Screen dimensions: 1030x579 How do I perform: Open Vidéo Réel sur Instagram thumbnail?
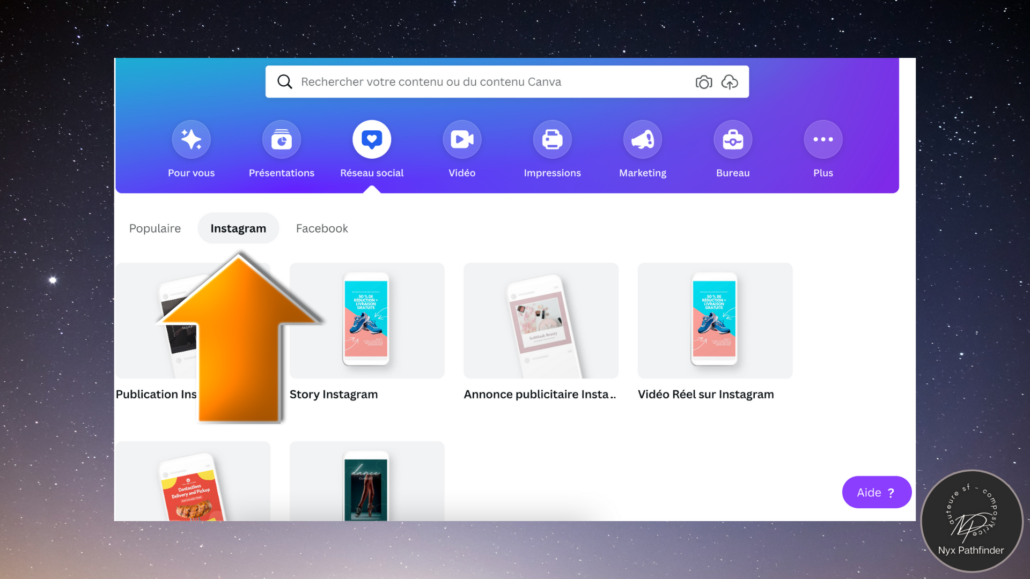pos(715,321)
